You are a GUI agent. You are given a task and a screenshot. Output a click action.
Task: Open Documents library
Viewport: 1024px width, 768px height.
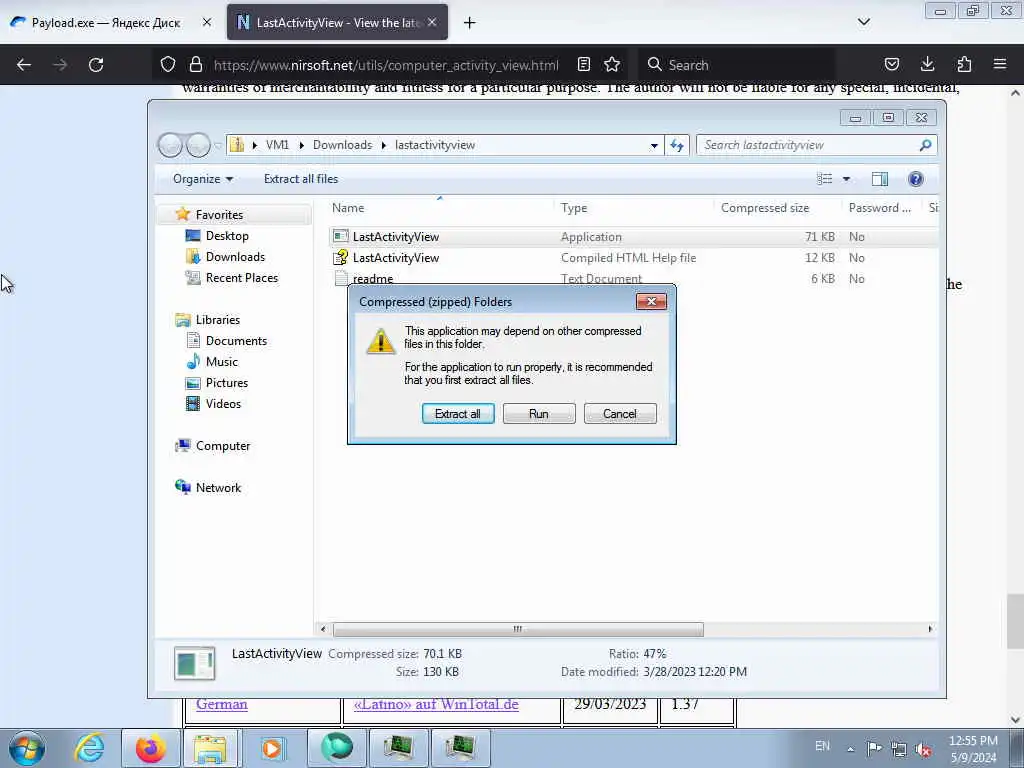(236, 340)
